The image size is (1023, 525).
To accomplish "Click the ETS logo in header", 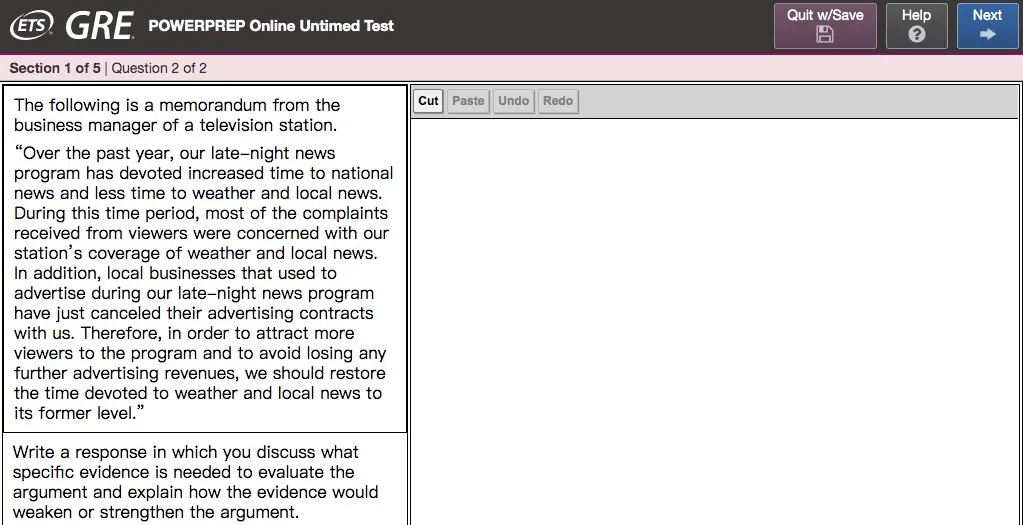I will tap(31, 25).
